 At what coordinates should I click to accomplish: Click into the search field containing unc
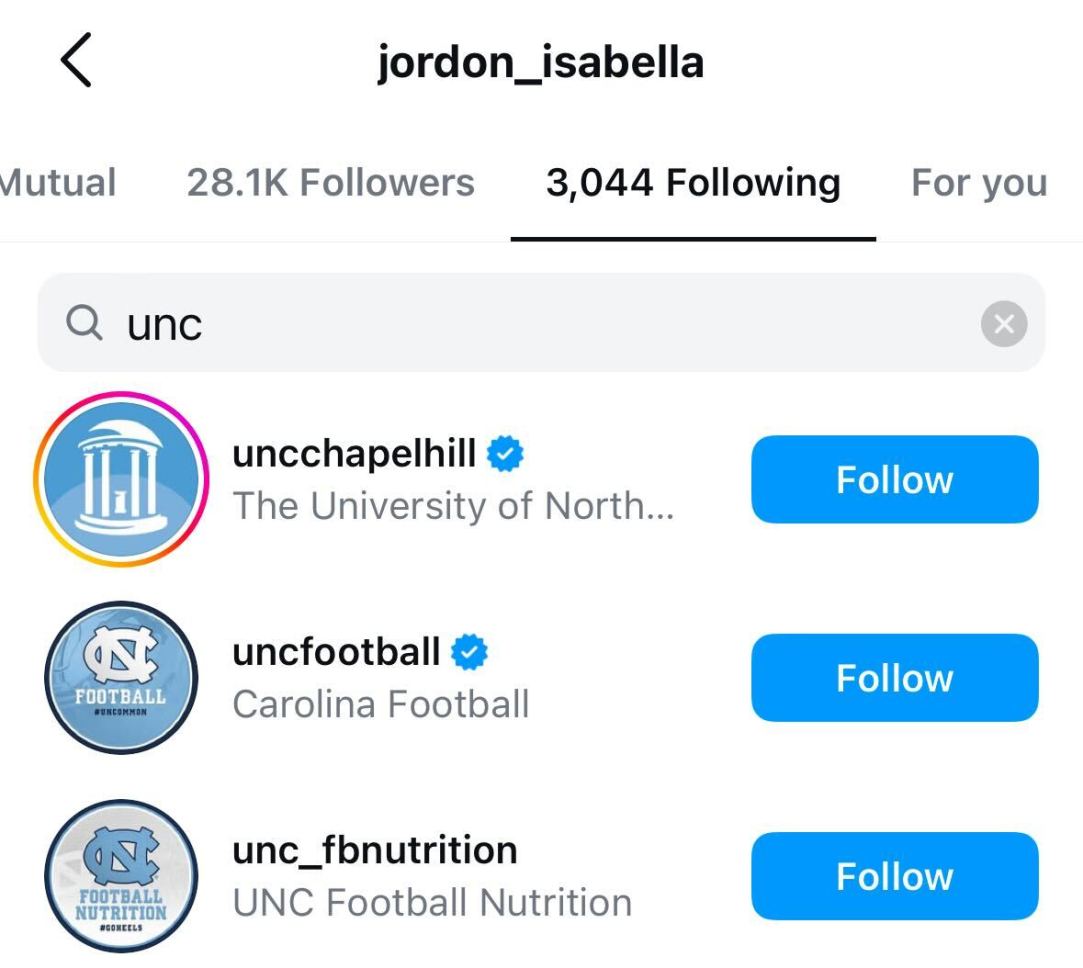click(540, 324)
